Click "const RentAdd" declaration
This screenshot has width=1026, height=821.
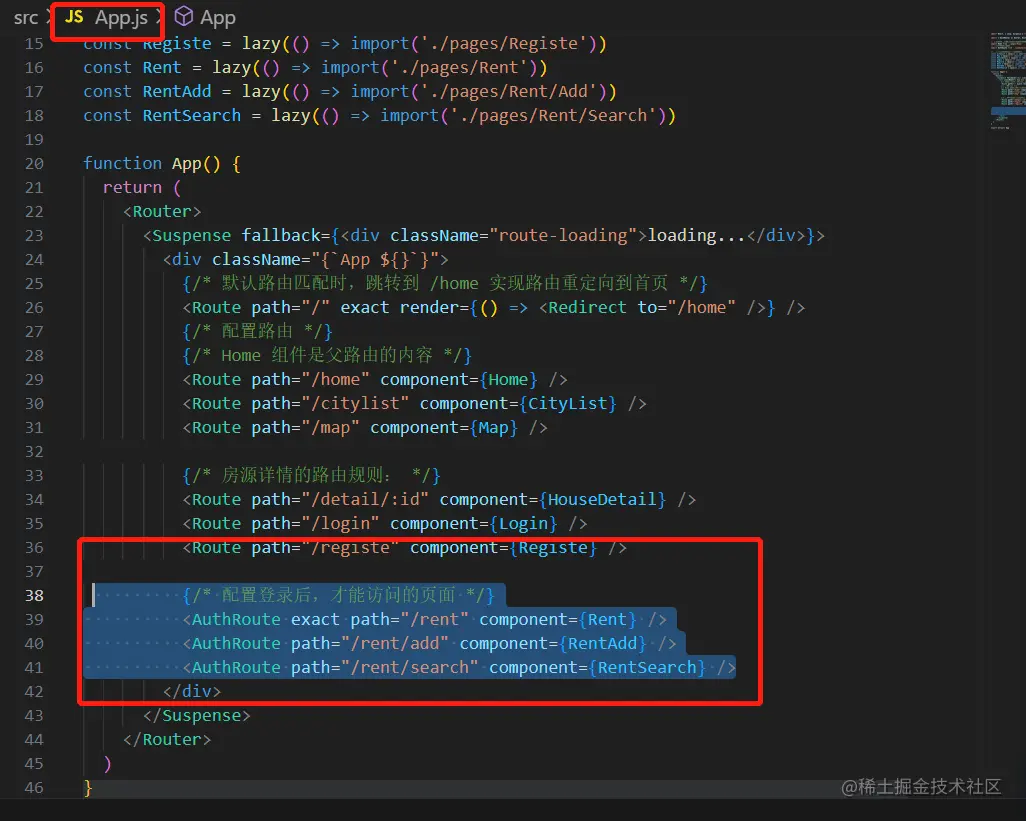147,92
